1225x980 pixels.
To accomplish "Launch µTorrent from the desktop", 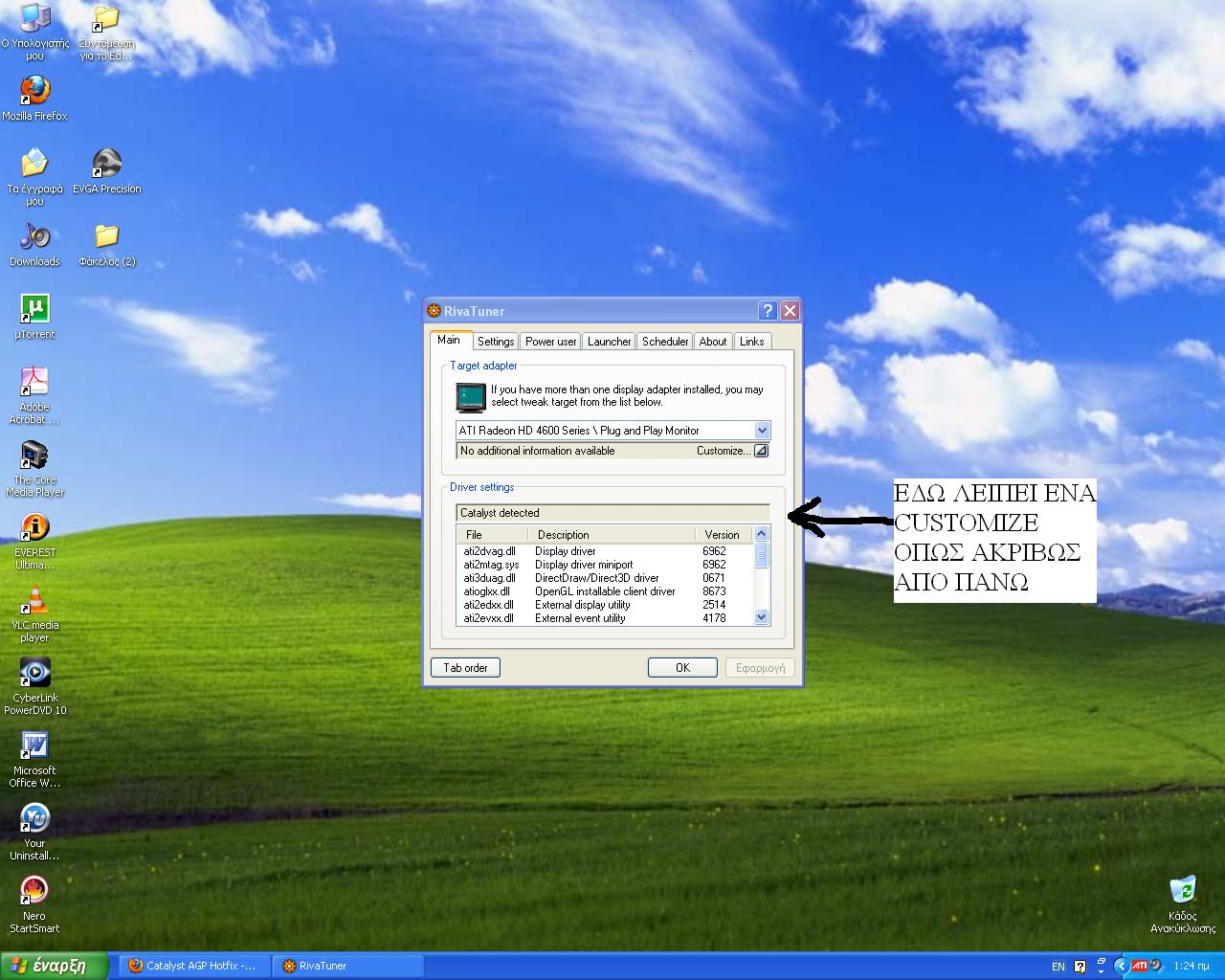I will (x=34, y=317).
